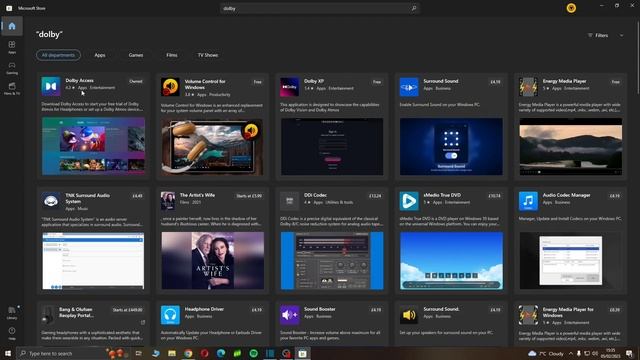Open File Explorer from the taskbar
Screen dimensions: 640x360
(x=171, y=353)
